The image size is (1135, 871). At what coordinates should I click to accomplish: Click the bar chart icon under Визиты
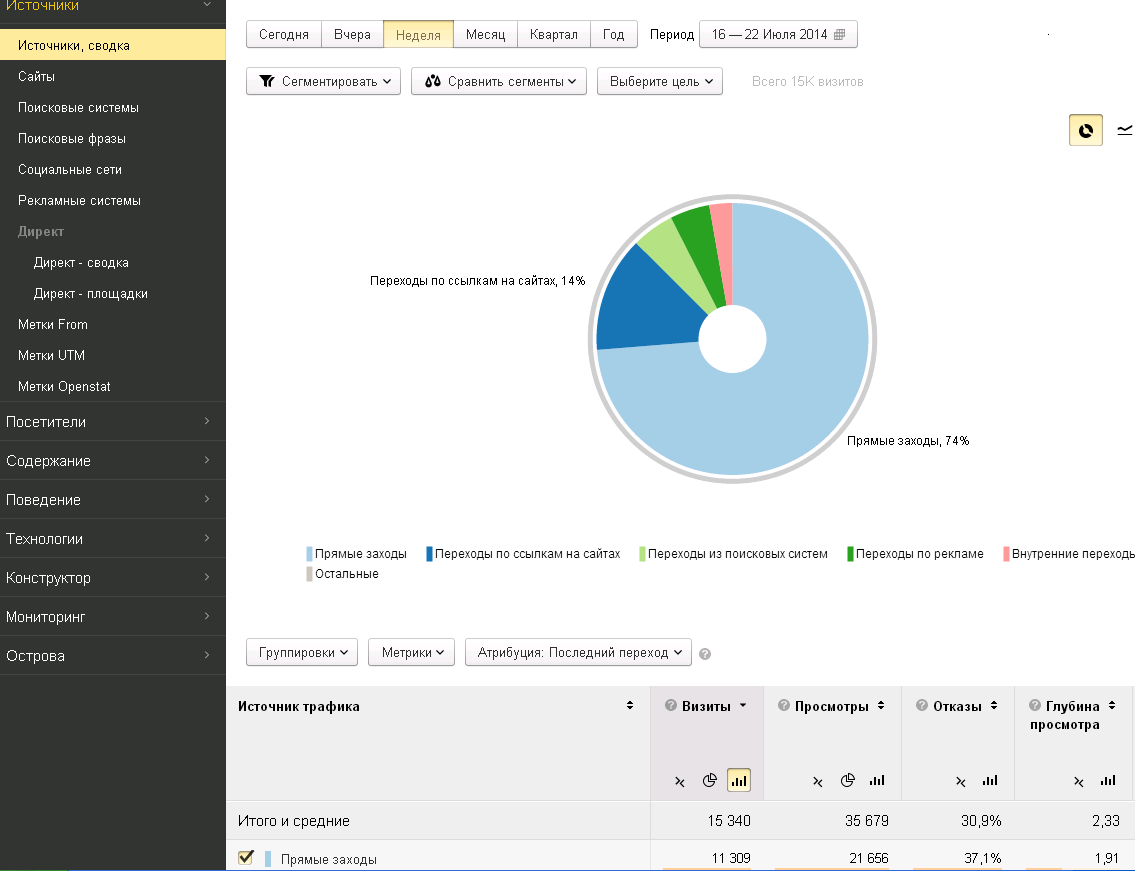pyautogui.click(x=739, y=781)
